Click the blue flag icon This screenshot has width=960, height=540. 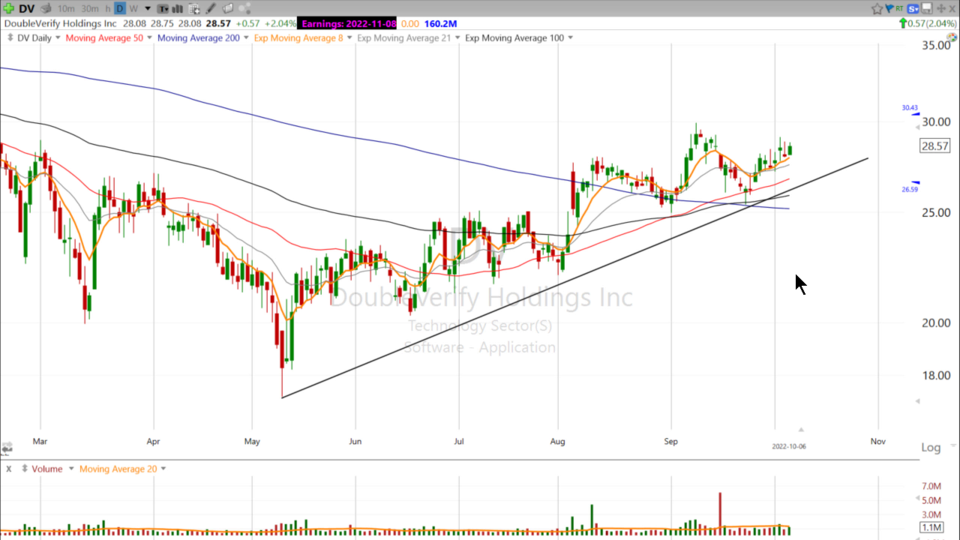[x=889, y=9]
